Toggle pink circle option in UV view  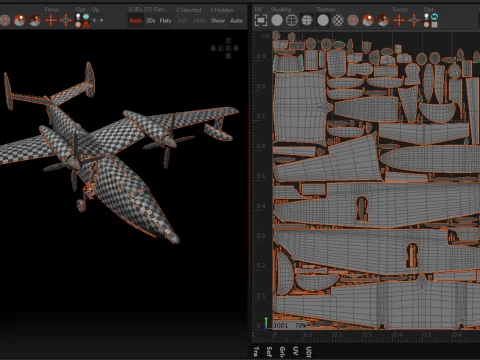(x=426, y=24)
